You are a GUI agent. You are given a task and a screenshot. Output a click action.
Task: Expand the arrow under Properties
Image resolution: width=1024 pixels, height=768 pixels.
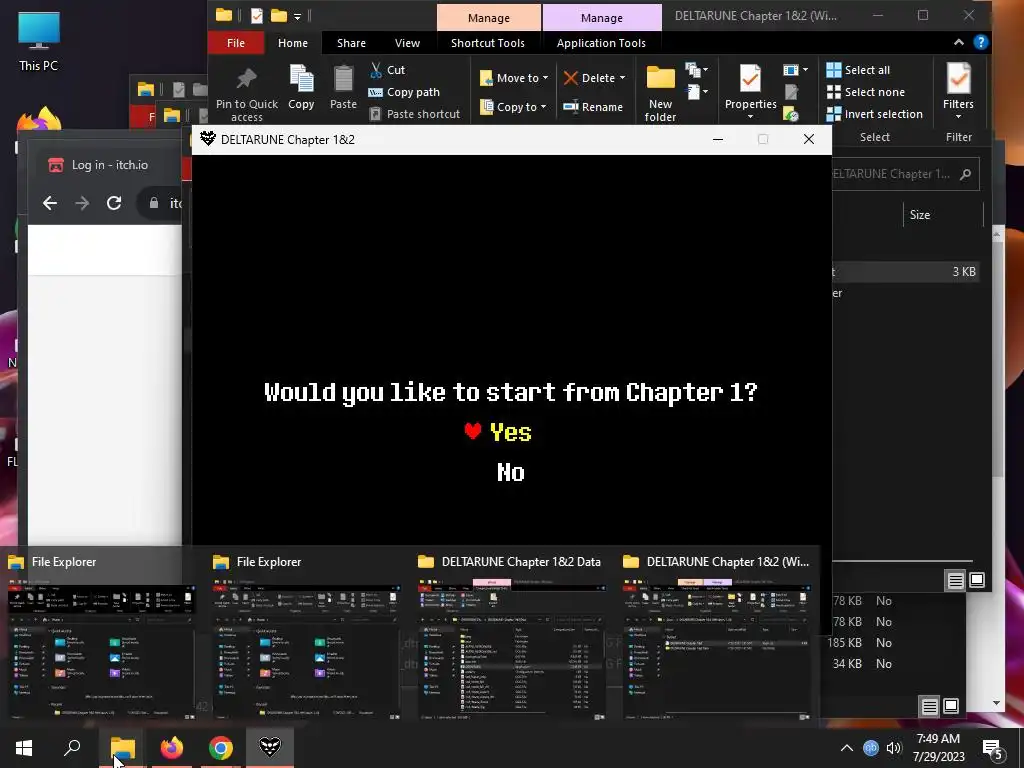click(x=750, y=117)
